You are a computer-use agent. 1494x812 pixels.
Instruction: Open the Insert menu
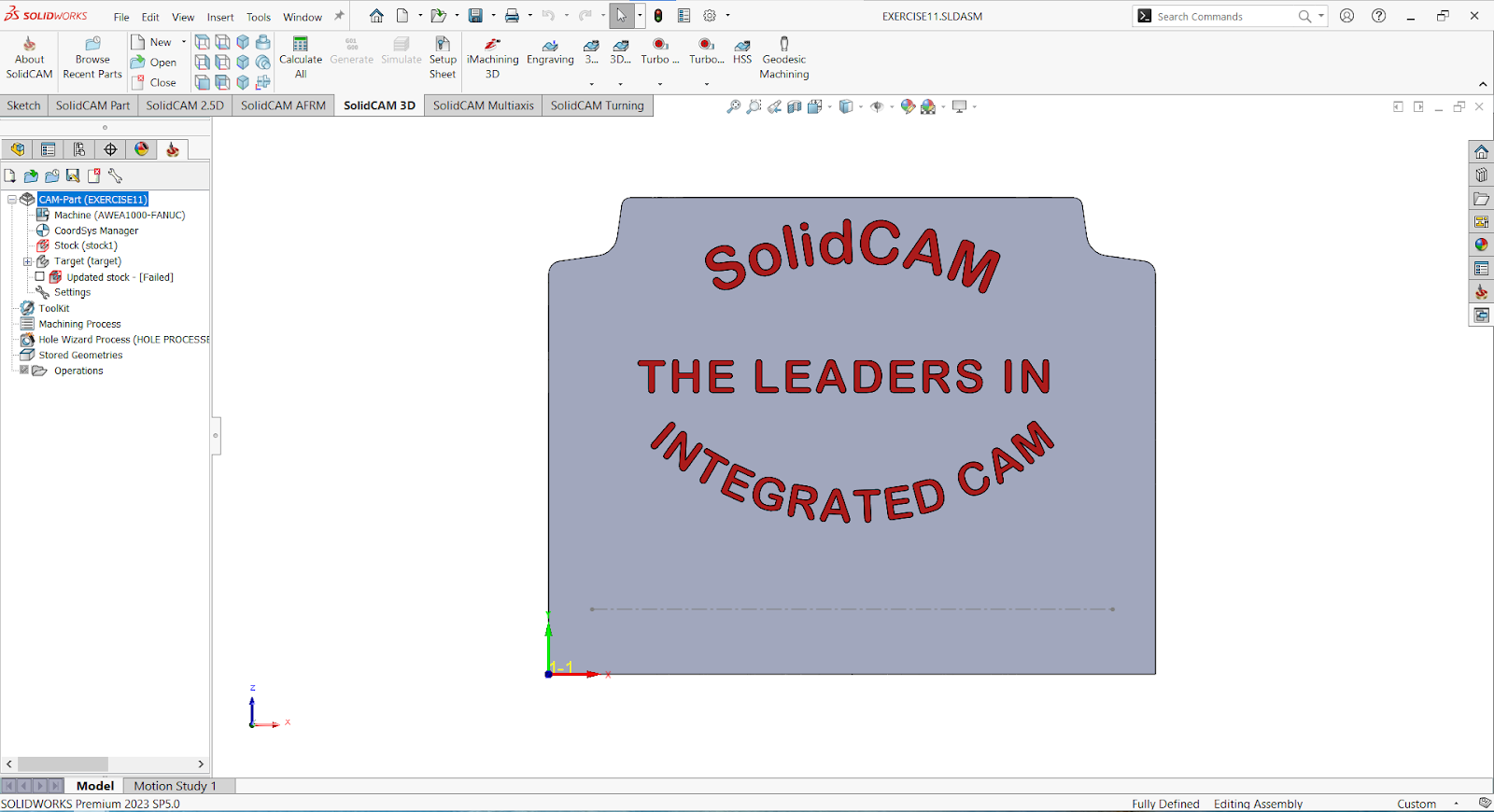[220, 17]
